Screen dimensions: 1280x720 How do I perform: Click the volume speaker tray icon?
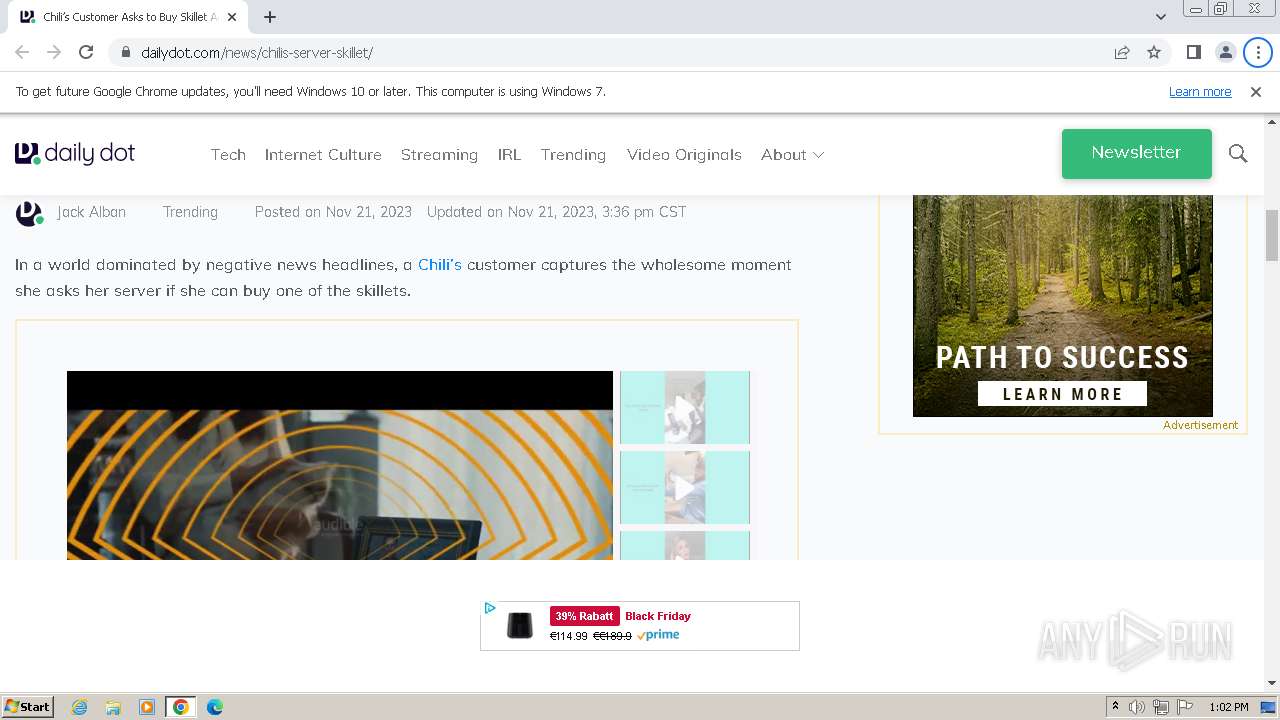(x=1137, y=707)
